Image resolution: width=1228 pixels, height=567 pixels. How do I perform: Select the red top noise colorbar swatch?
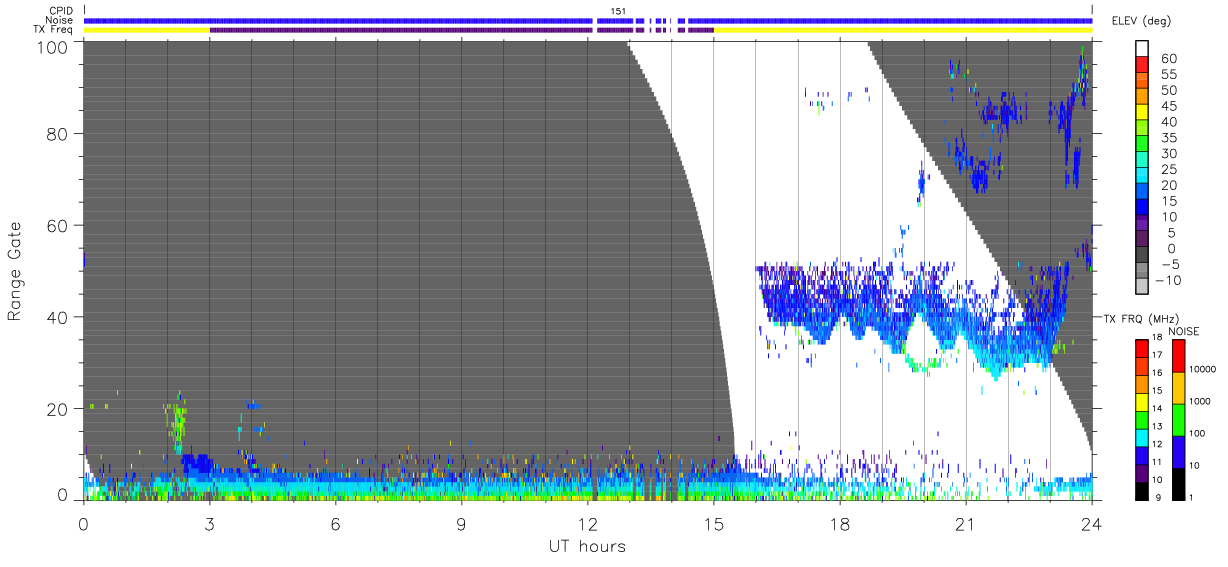[1178, 355]
